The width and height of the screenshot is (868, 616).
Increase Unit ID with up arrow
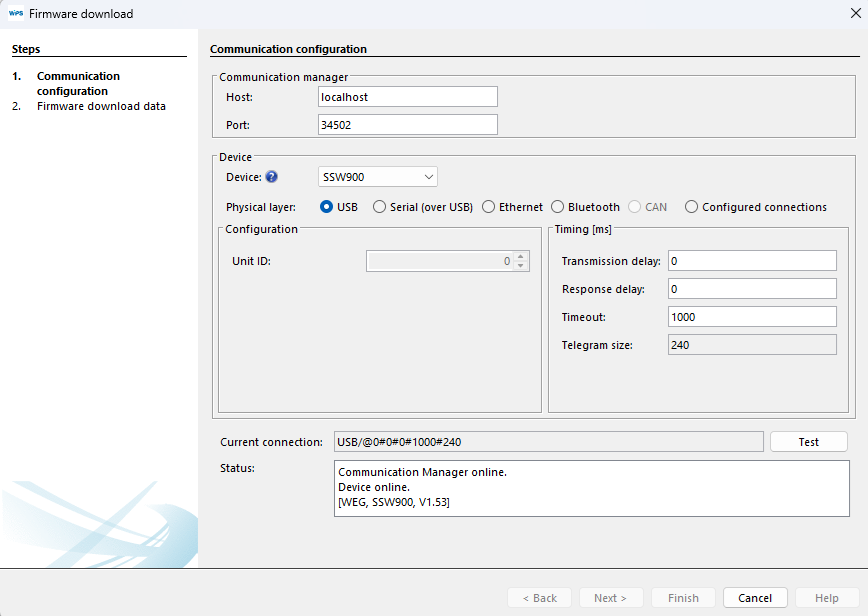[521, 257]
